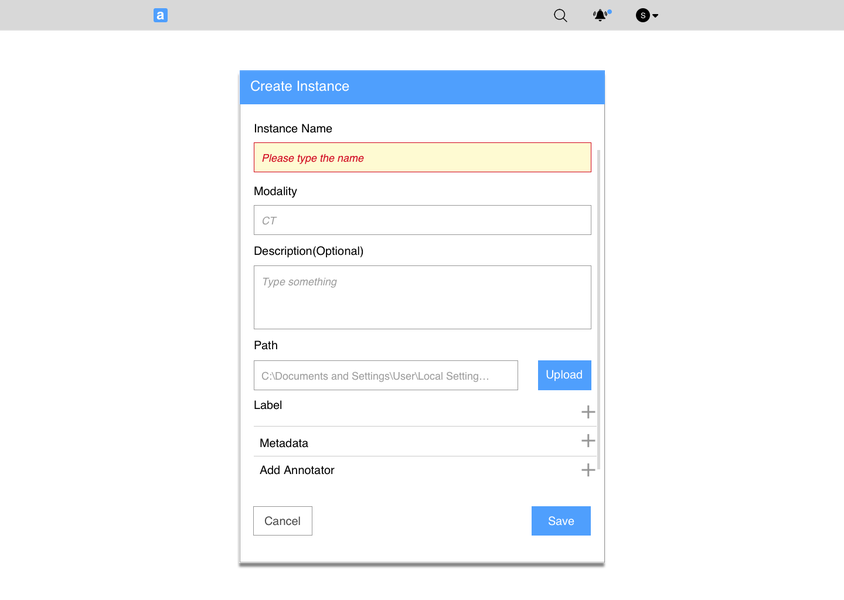Select the Metadata section row label
This screenshot has width=844, height=600.
tap(284, 443)
